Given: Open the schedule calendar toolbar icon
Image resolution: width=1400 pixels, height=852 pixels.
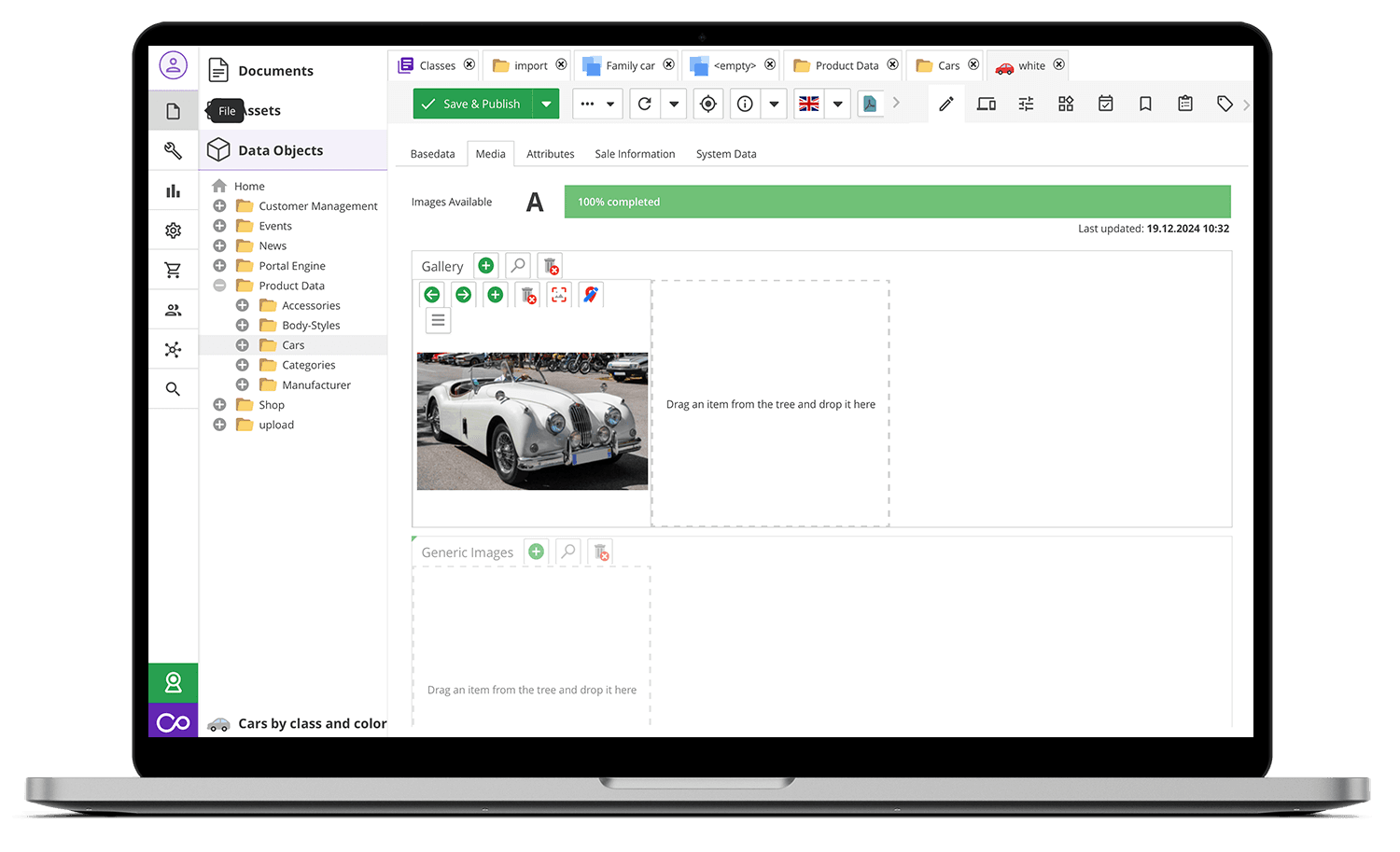Looking at the screenshot, I should click(1105, 104).
